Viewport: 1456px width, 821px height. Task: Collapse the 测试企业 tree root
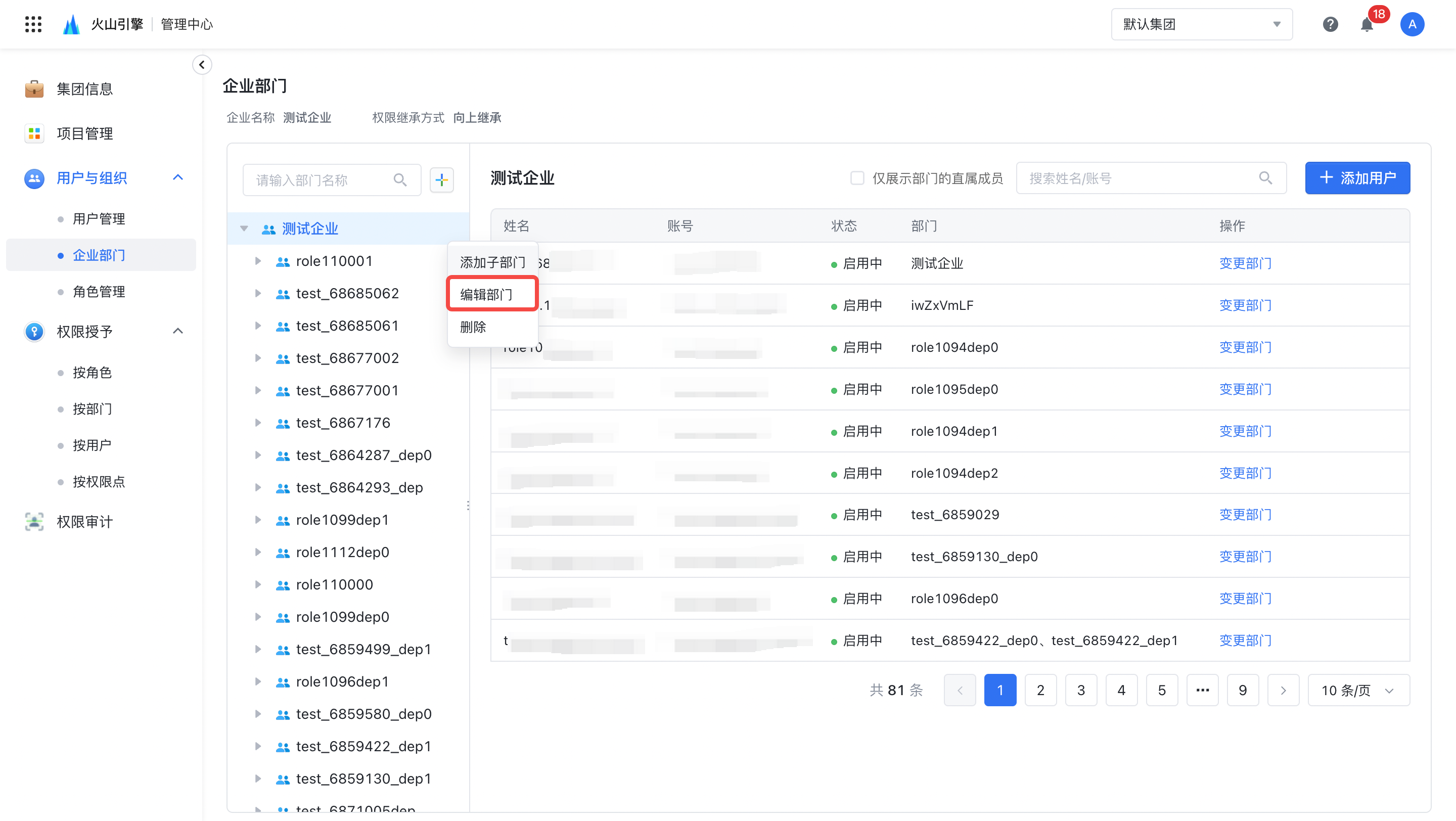pos(244,229)
